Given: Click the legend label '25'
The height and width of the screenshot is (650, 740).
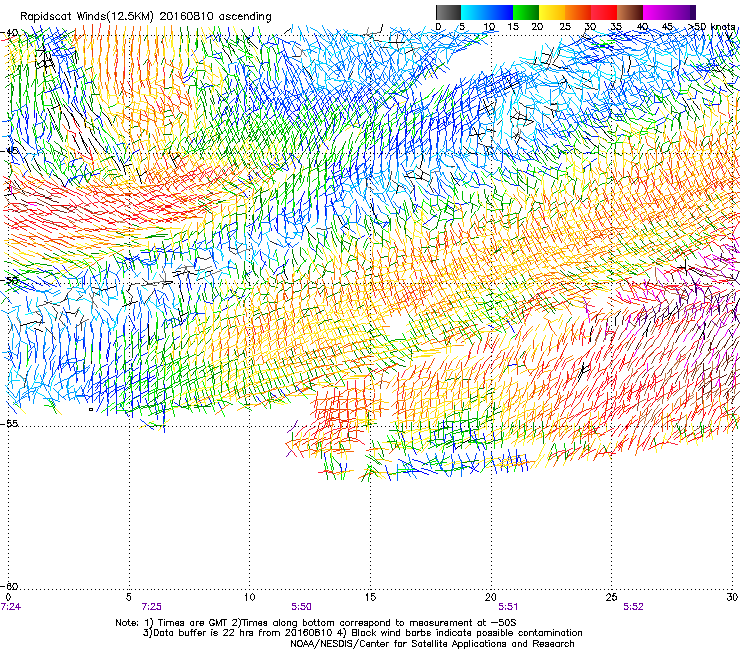Looking at the screenshot, I should click(x=565, y=26).
